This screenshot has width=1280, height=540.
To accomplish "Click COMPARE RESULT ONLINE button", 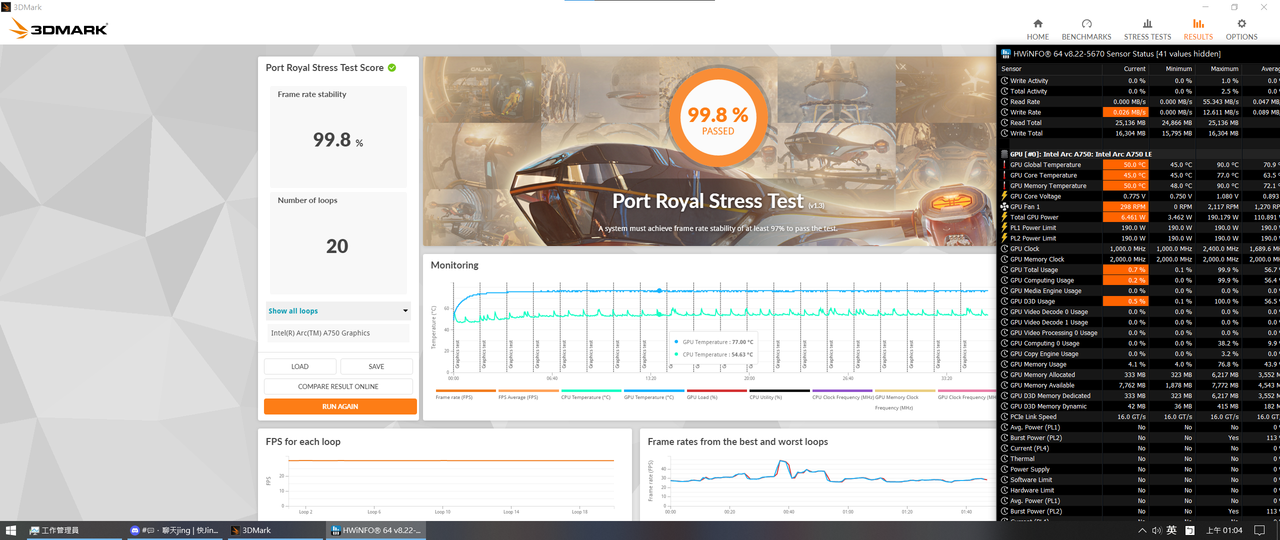I will (338, 386).
